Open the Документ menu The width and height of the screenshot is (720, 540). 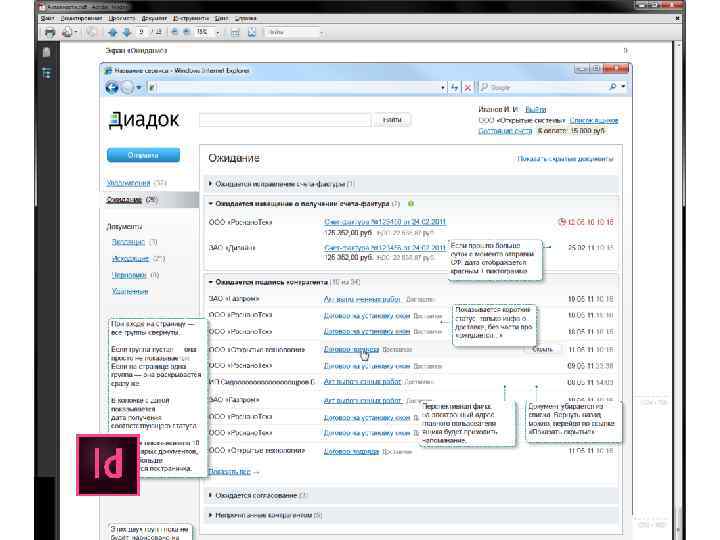pyautogui.click(x=154, y=18)
